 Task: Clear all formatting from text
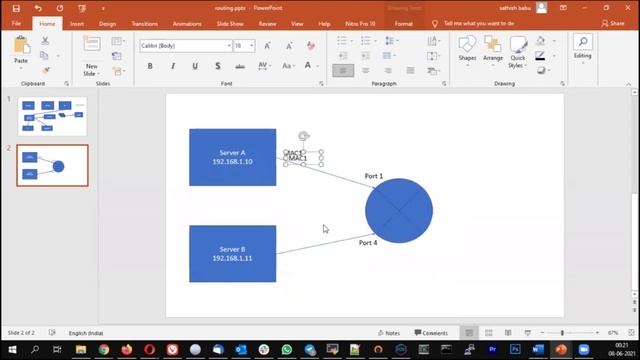pos(311,46)
